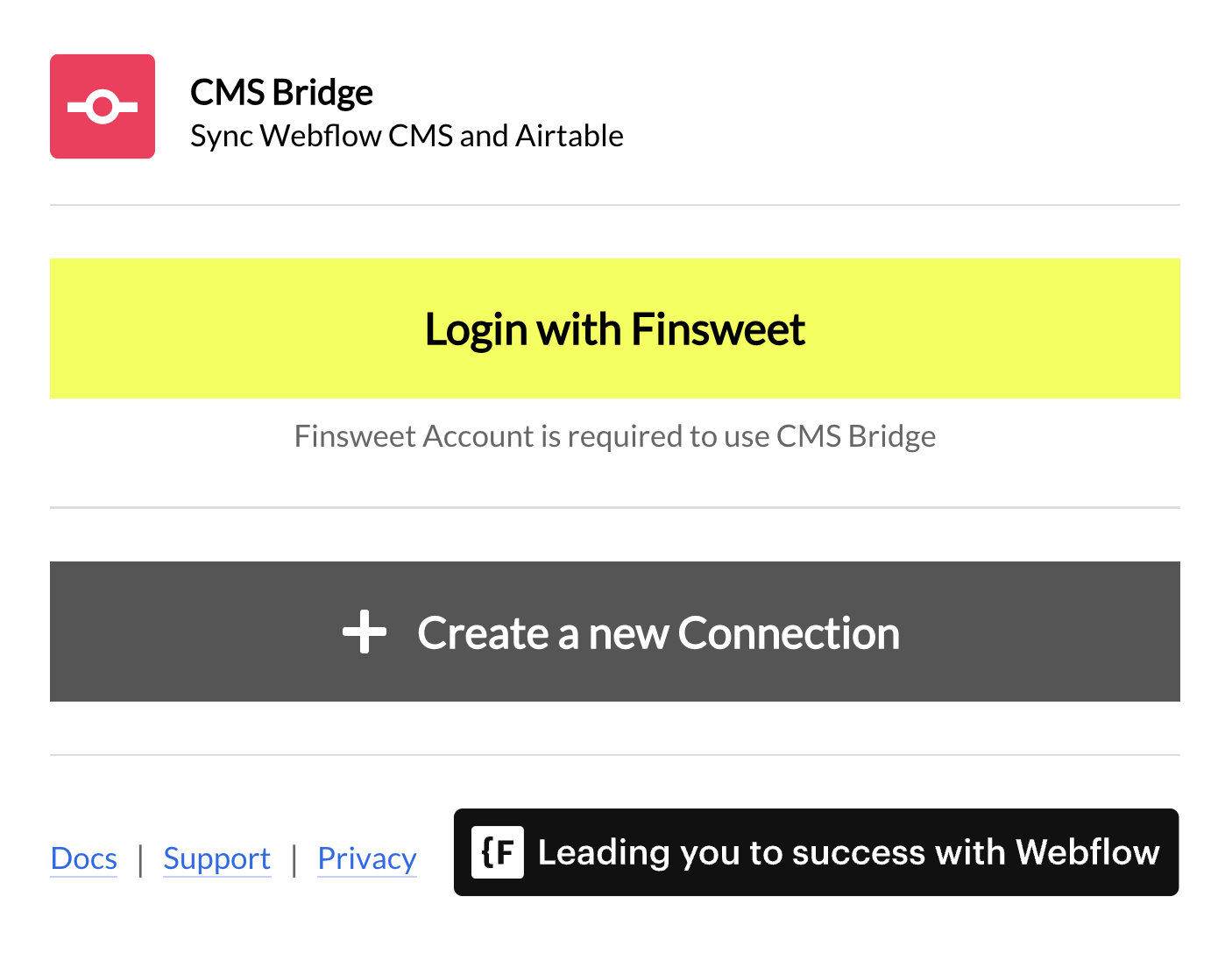Image resolution: width=1232 pixels, height=960 pixels.
Task: Click the word Finsweet in the yellow button
Action: (x=718, y=329)
